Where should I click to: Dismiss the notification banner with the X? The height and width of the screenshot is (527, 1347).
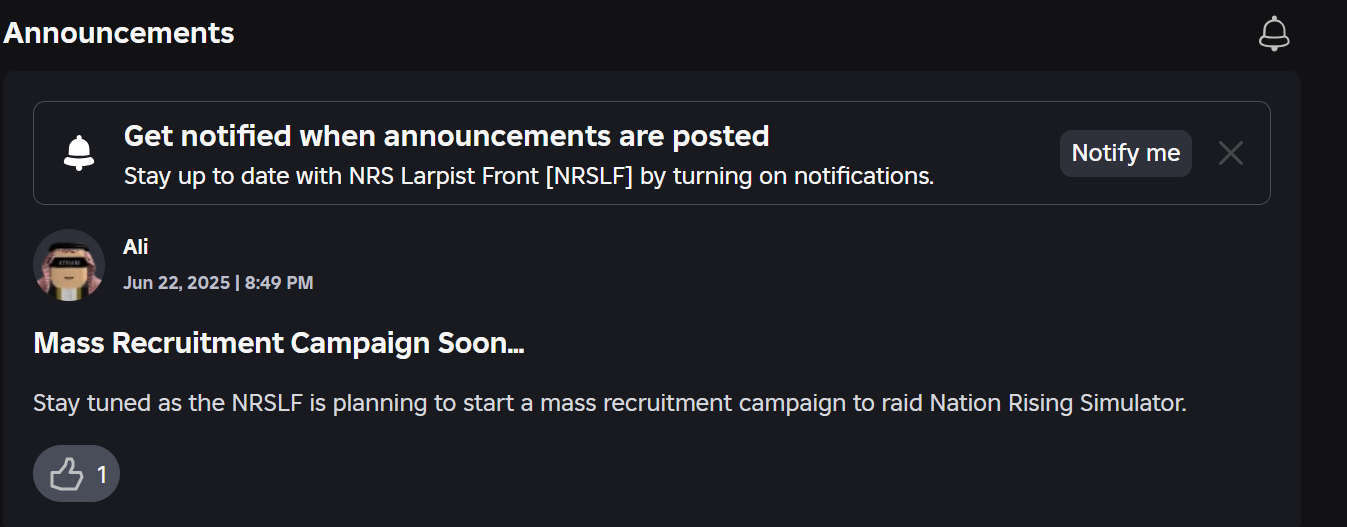1230,153
